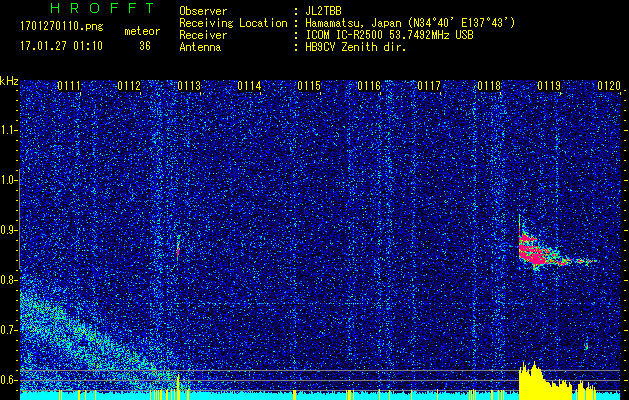Click the yellow signal peak at bottom right
Image resolution: width=629 pixels, height=400 pixels.
click(x=535, y=380)
